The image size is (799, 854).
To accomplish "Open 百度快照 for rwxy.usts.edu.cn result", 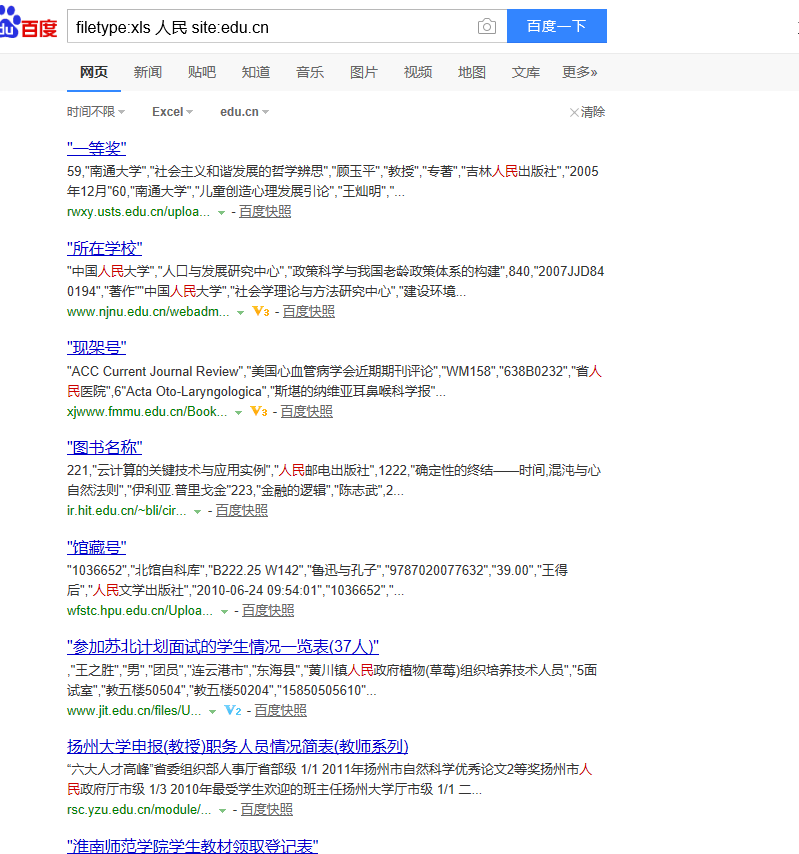I will [x=265, y=211].
